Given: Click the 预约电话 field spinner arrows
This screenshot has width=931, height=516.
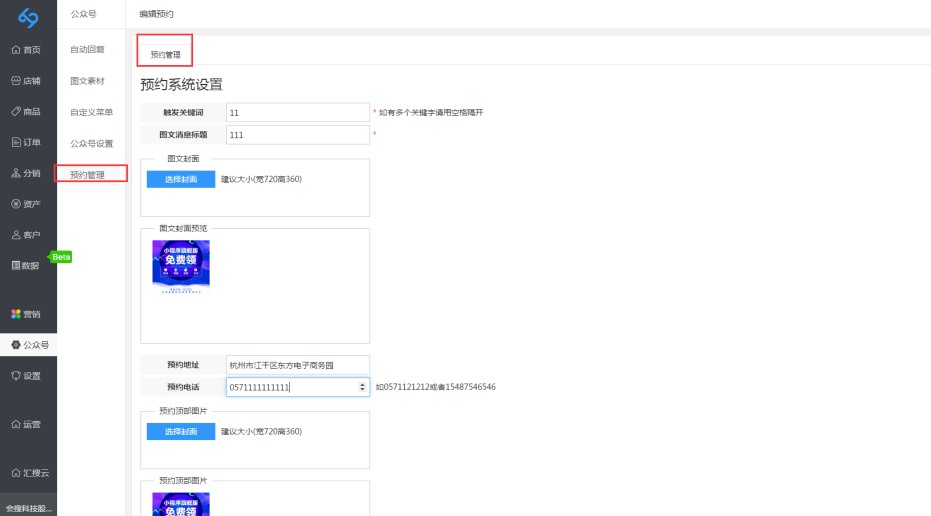Looking at the screenshot, I should [362, 386].
